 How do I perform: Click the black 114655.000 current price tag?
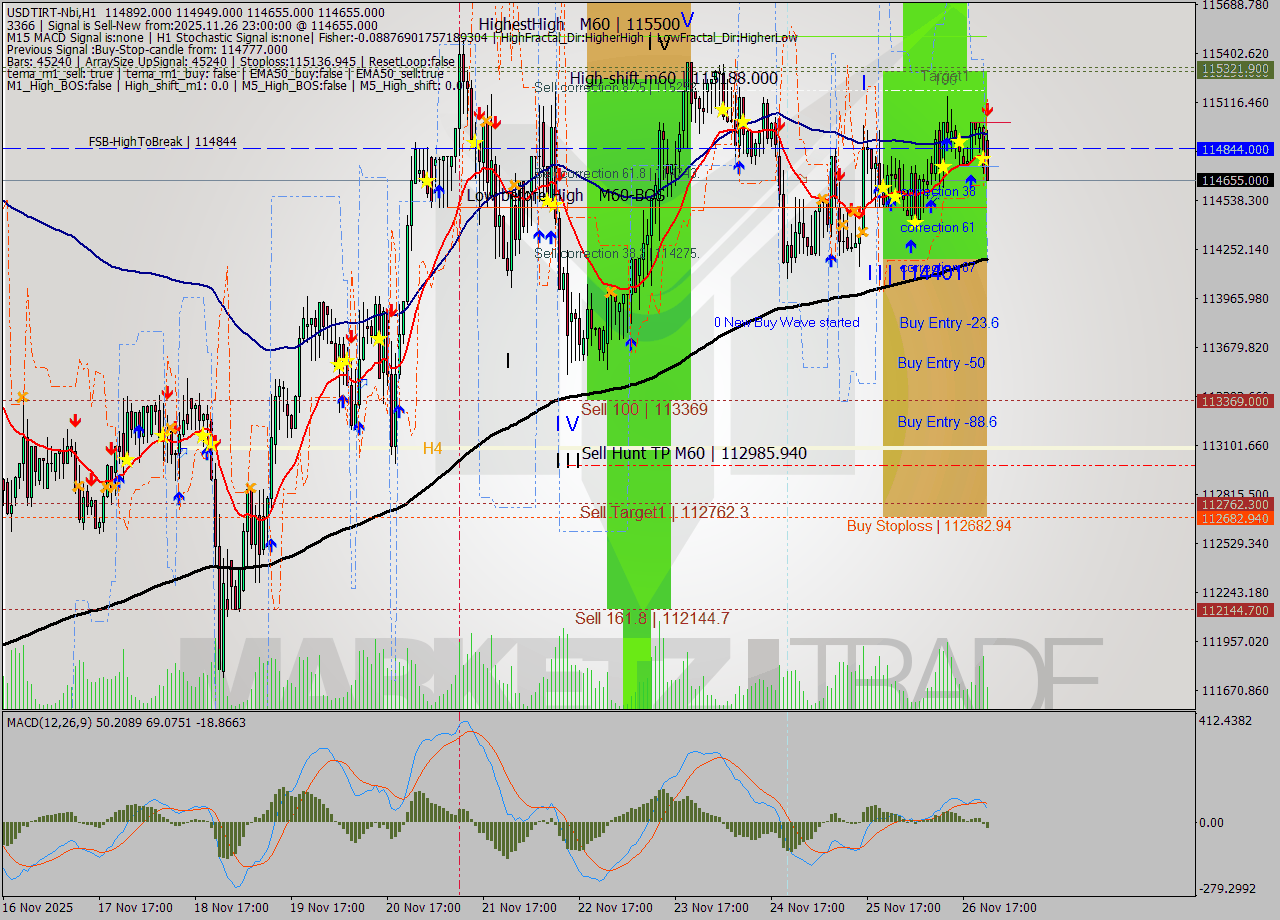[x=1237, y=181]
